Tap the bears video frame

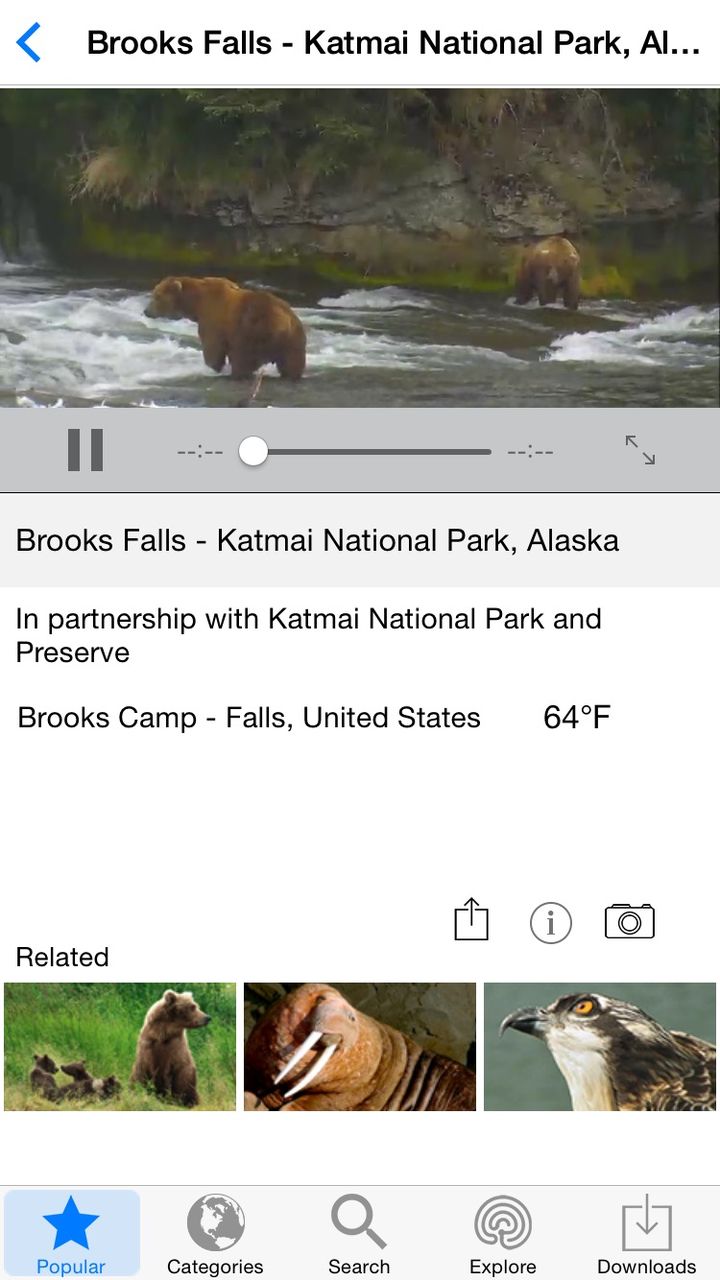tap(360, 248)
